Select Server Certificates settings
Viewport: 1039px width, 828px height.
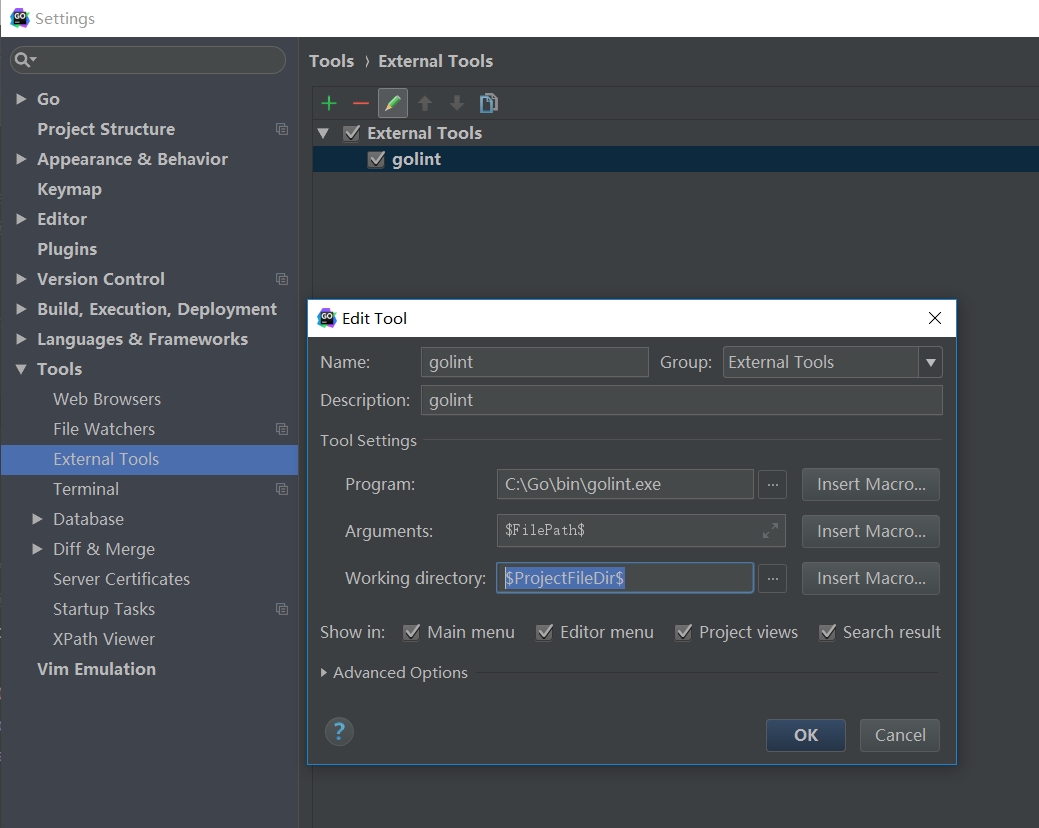[x=121, y=579]
